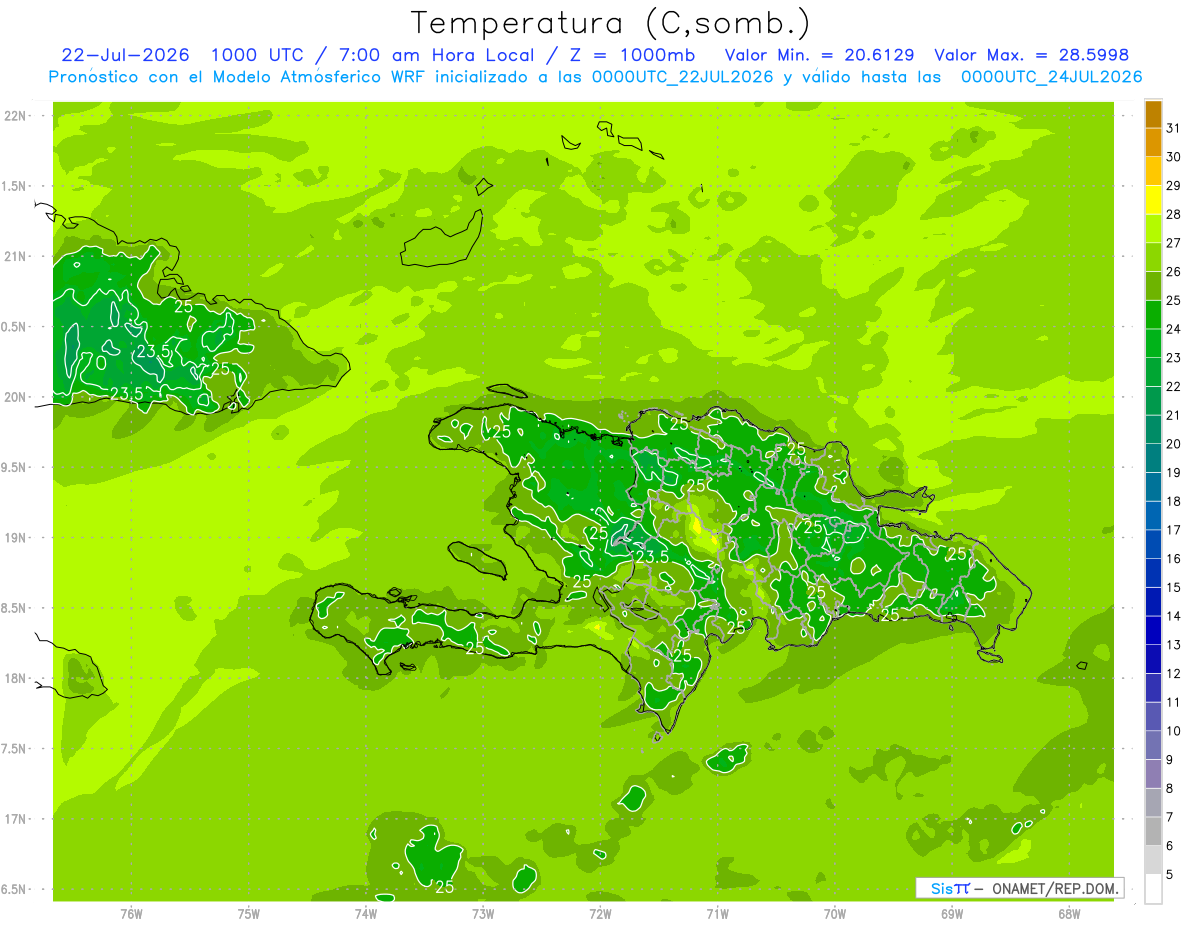Screen dimensions: 1200x927
Task: Click the 'Temperatura (C,somb.)' map title
Action: click(611, 24)
